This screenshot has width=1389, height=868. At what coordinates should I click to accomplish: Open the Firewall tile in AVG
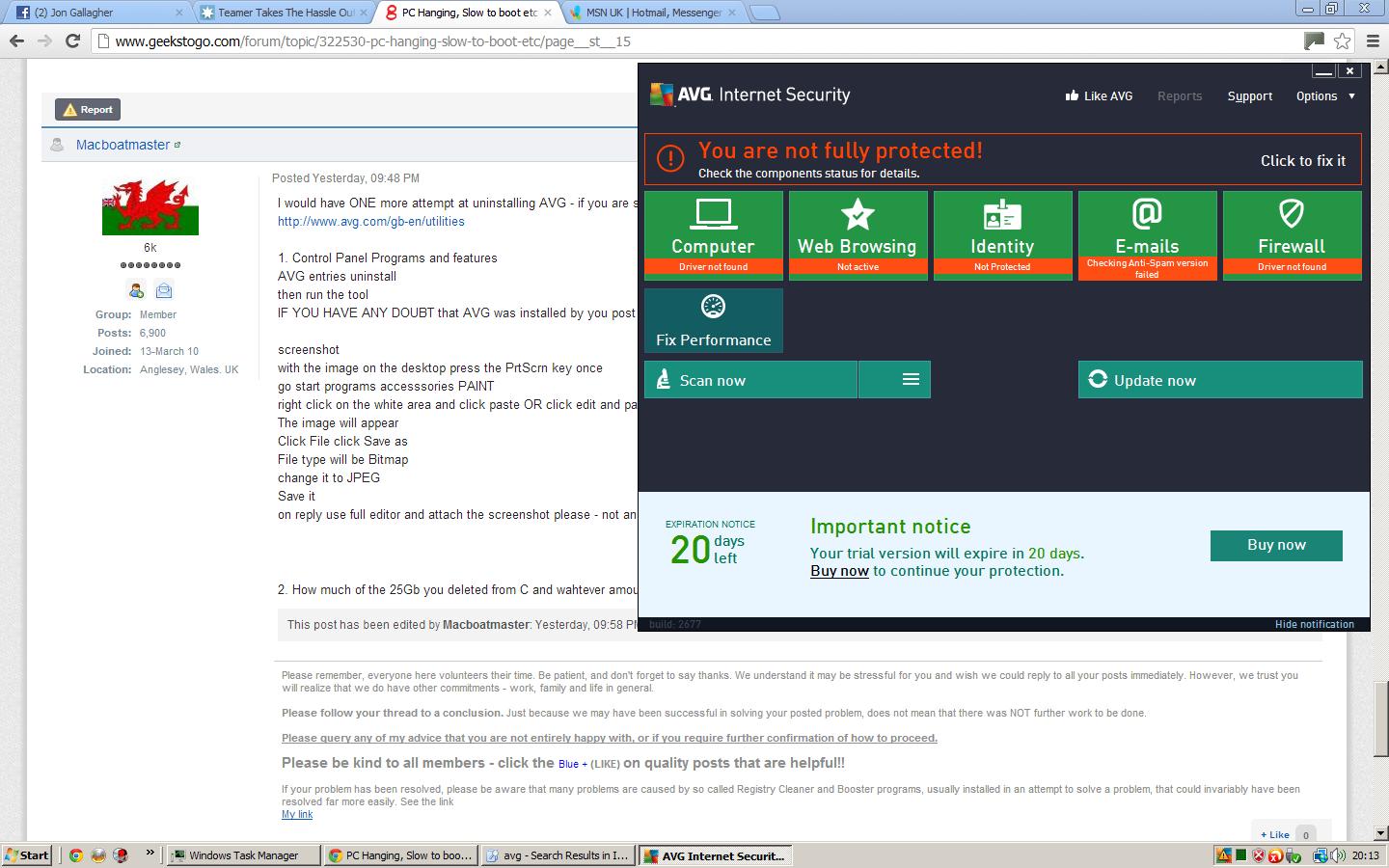pos(1292,235)
